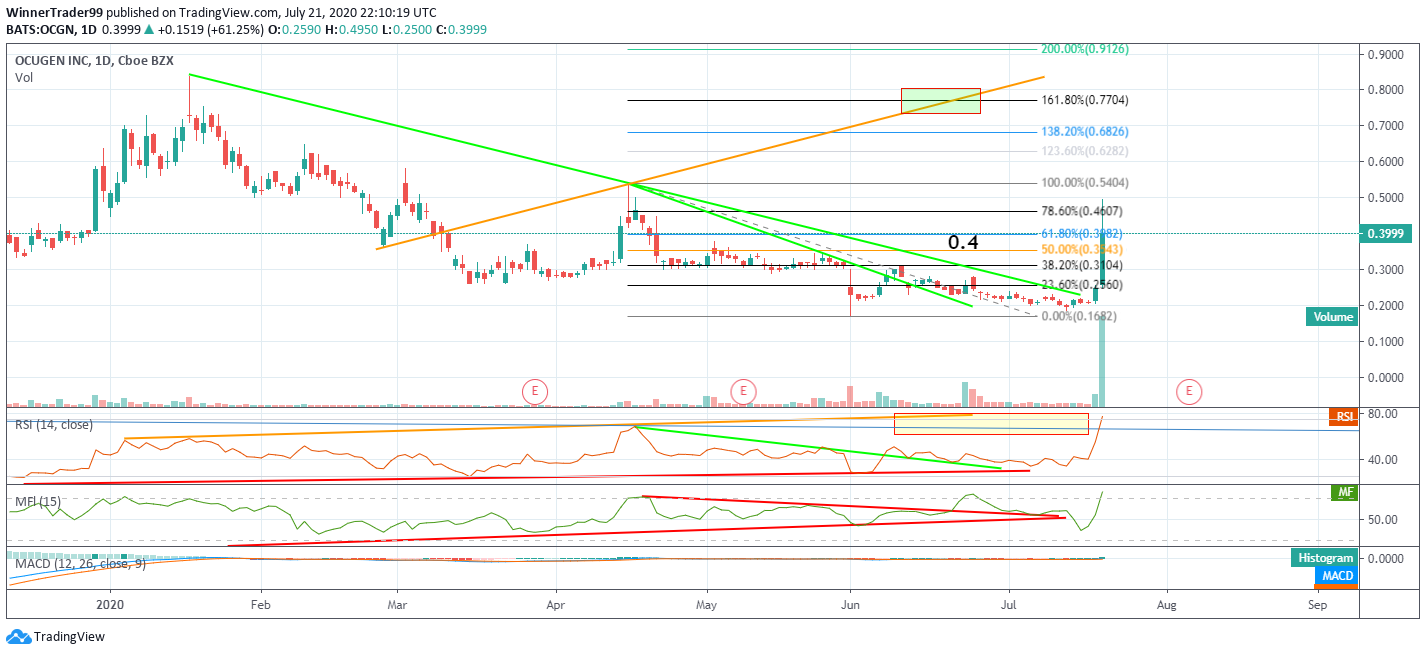The height and width of the screenshot is (655, 1426).
Task: Click the 'Feb' label on time axis
Action: click(261, 605)
